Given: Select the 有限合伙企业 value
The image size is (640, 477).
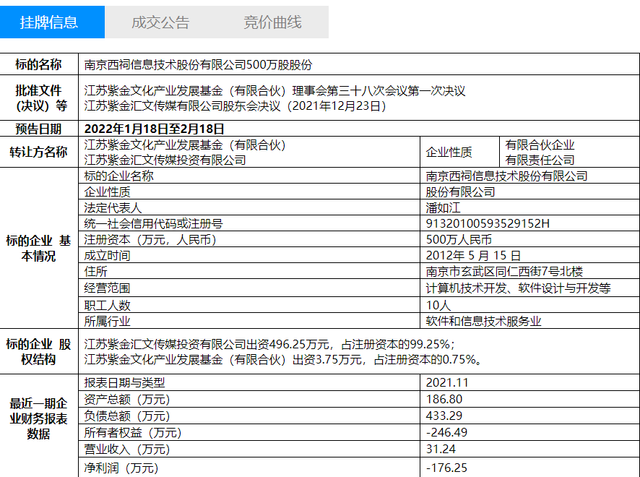Looking at the screenshot, I should 540,145.
